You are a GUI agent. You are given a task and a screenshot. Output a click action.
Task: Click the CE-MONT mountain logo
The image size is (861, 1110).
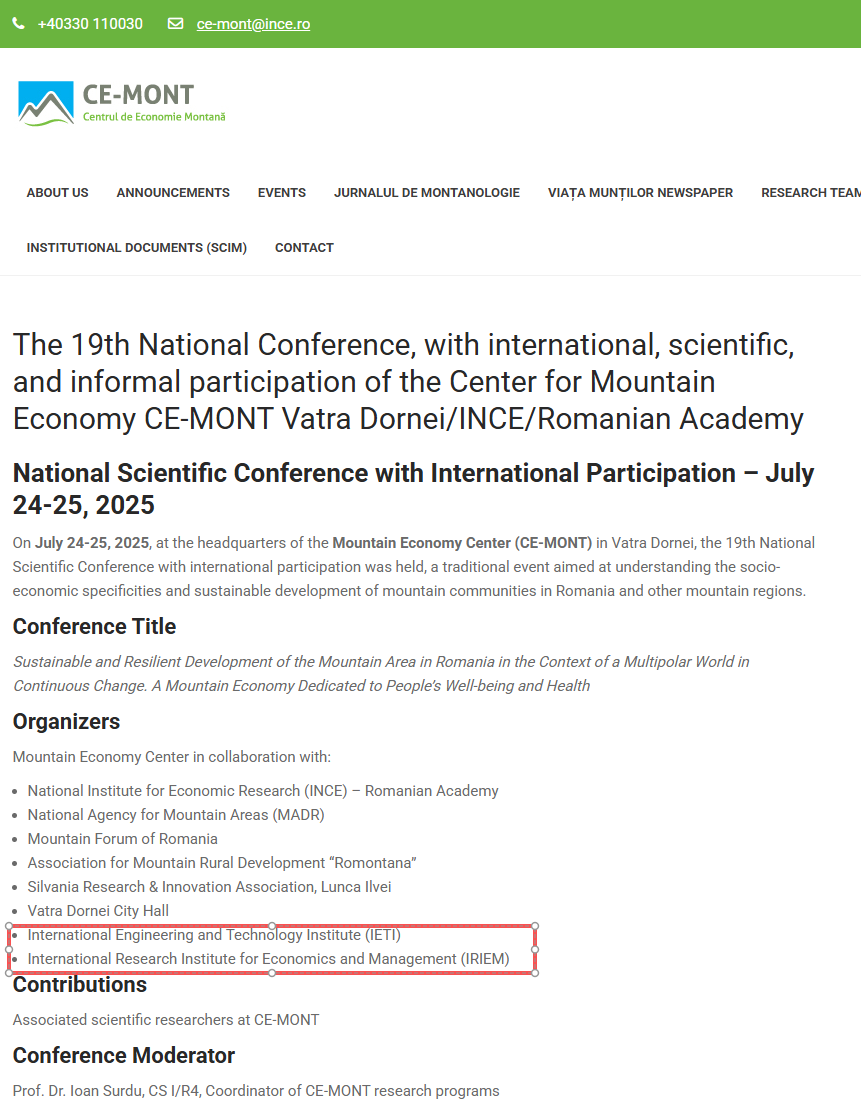click(46, 103)
